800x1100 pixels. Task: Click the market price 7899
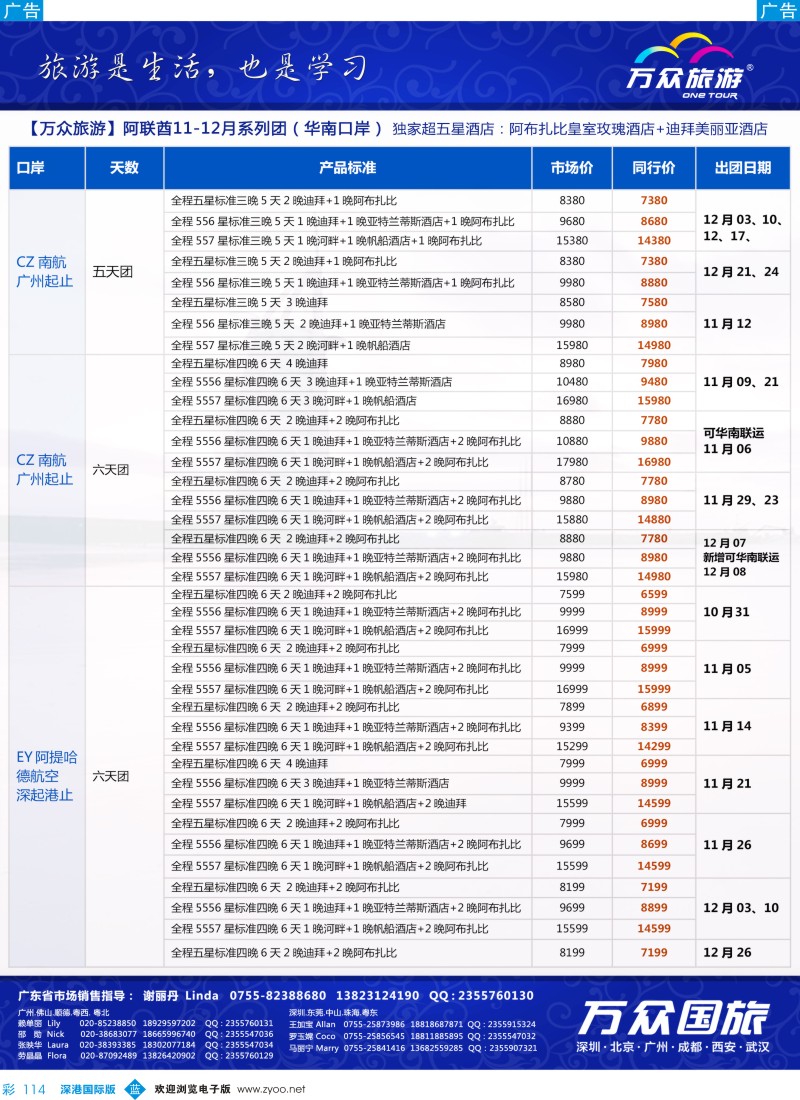pyautogui.click(x=572, y=707)
